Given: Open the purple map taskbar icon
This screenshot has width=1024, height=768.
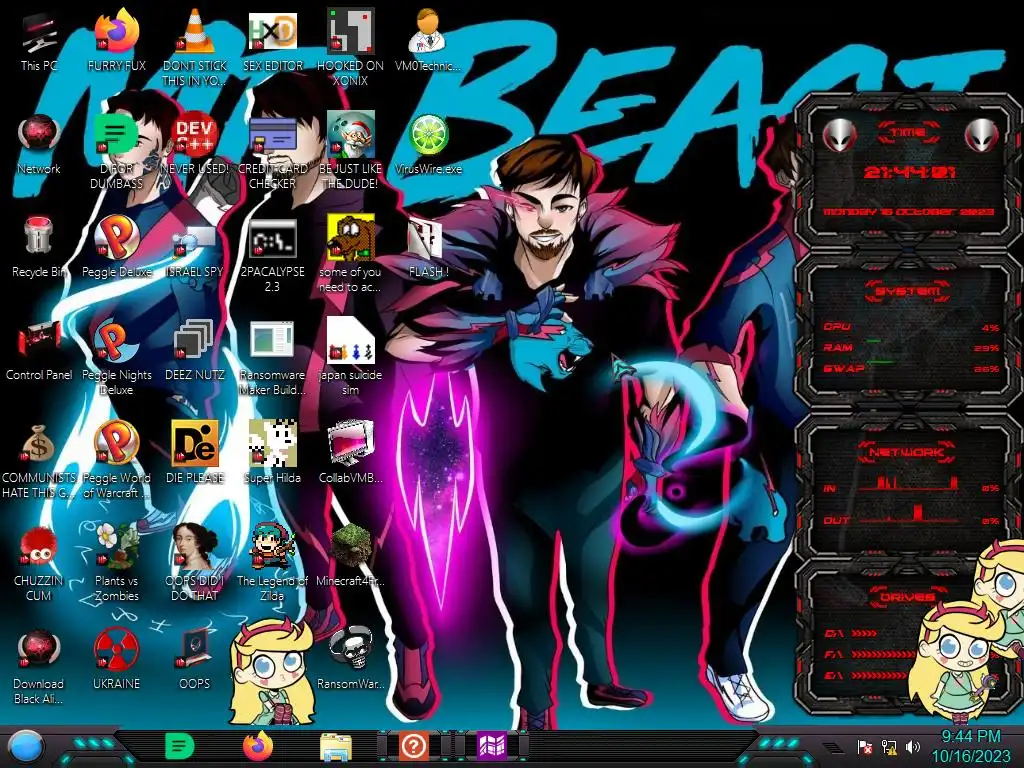Looking at the screenshot, I should tap(492, 746).
